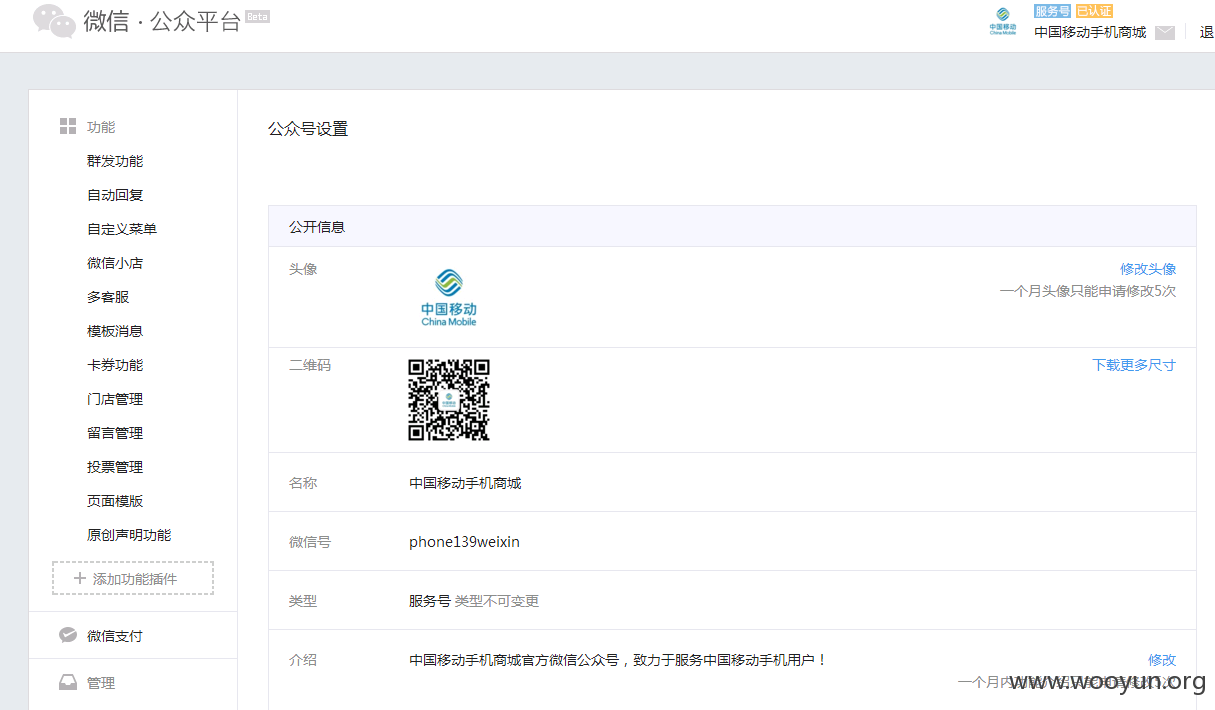Click the 公众号设置 page heading
Image resolution: width=1215 pixels, height=710 pixels.
coord(308,129)
